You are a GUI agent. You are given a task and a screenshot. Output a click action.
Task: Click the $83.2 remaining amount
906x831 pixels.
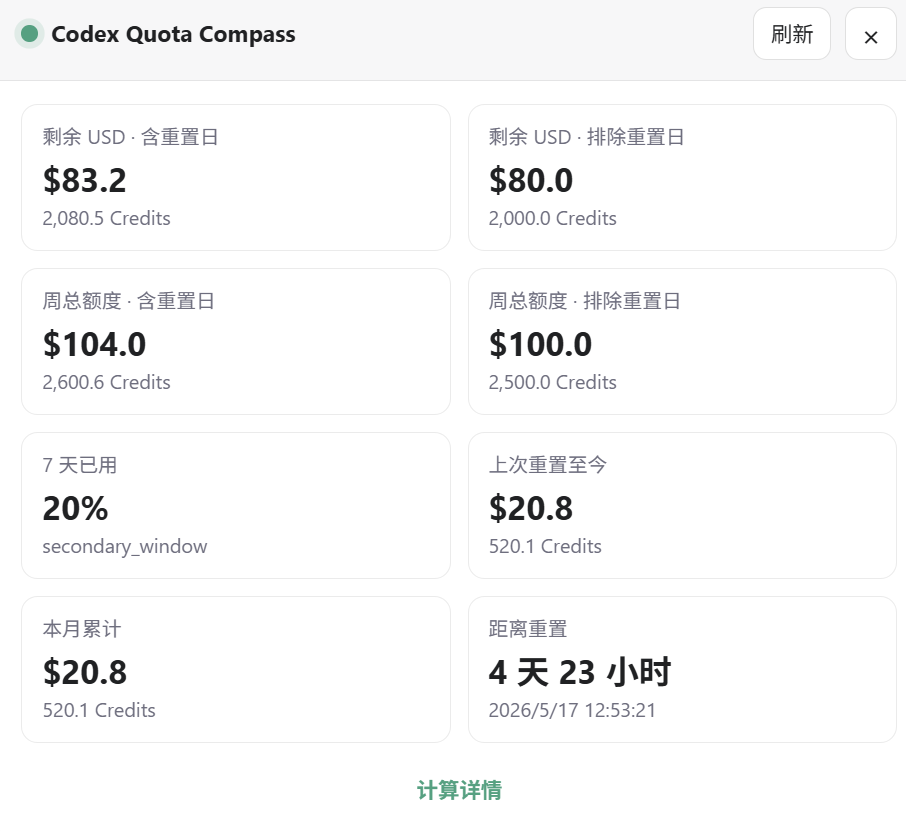(84, 180)
